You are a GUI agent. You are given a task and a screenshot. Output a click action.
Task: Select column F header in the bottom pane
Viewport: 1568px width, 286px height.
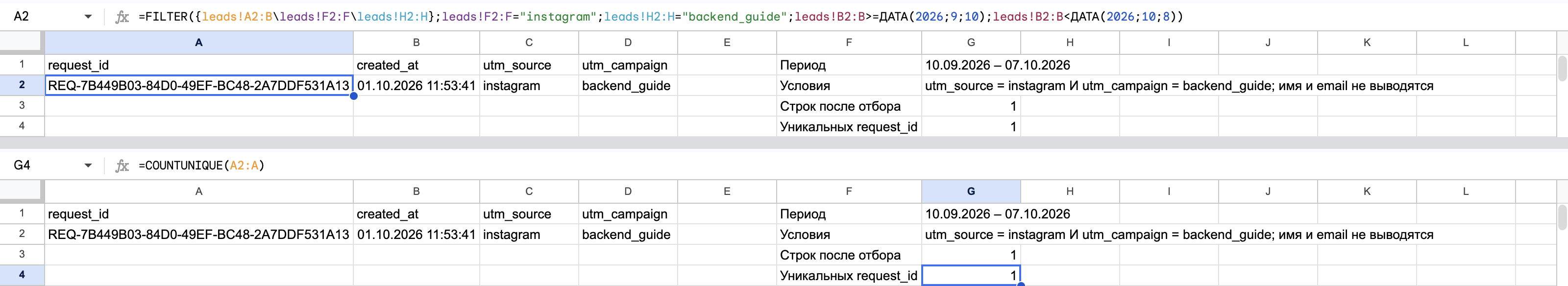pyautogui.click(x=849, y=191)
